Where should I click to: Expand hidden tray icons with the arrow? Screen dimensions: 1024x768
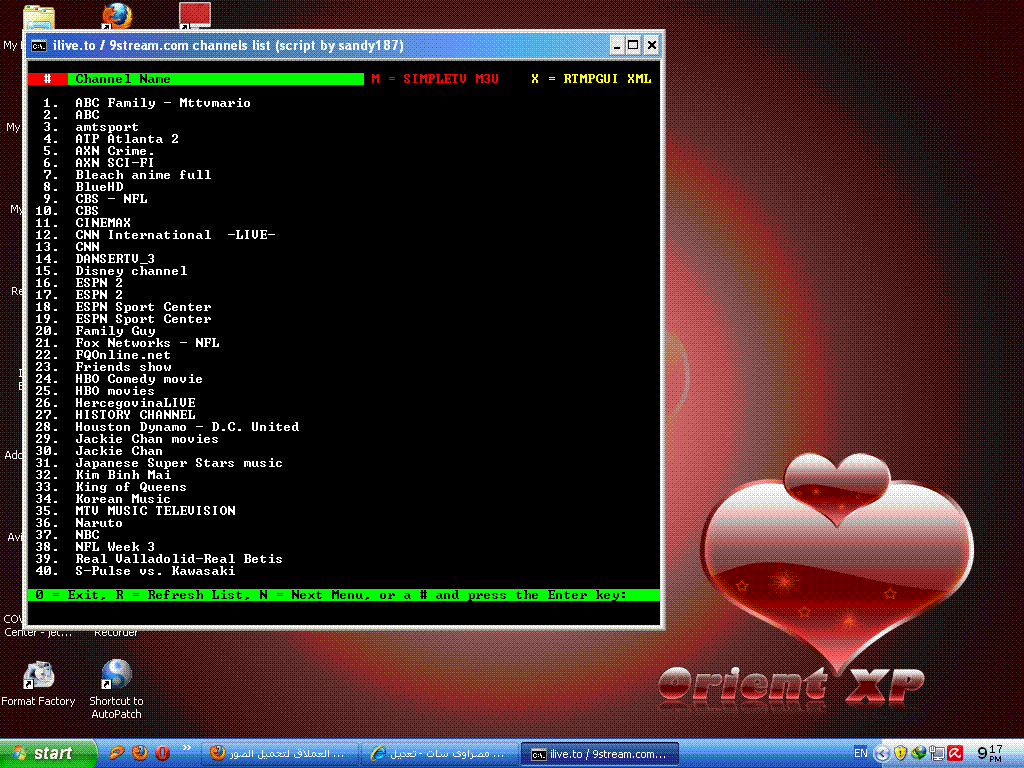[x=882, y=754]
